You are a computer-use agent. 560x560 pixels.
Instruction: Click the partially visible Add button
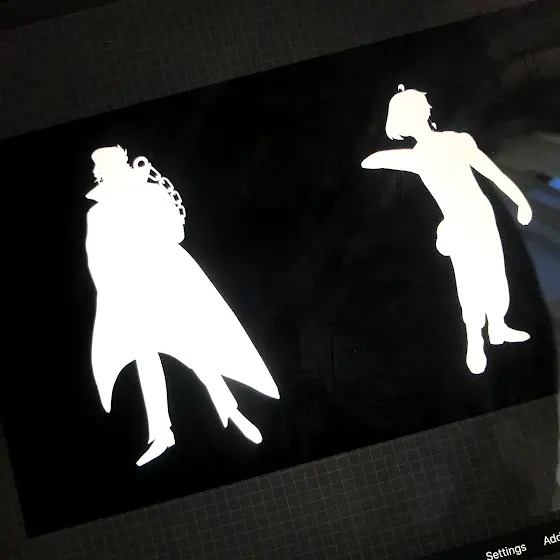click(551, 539)
